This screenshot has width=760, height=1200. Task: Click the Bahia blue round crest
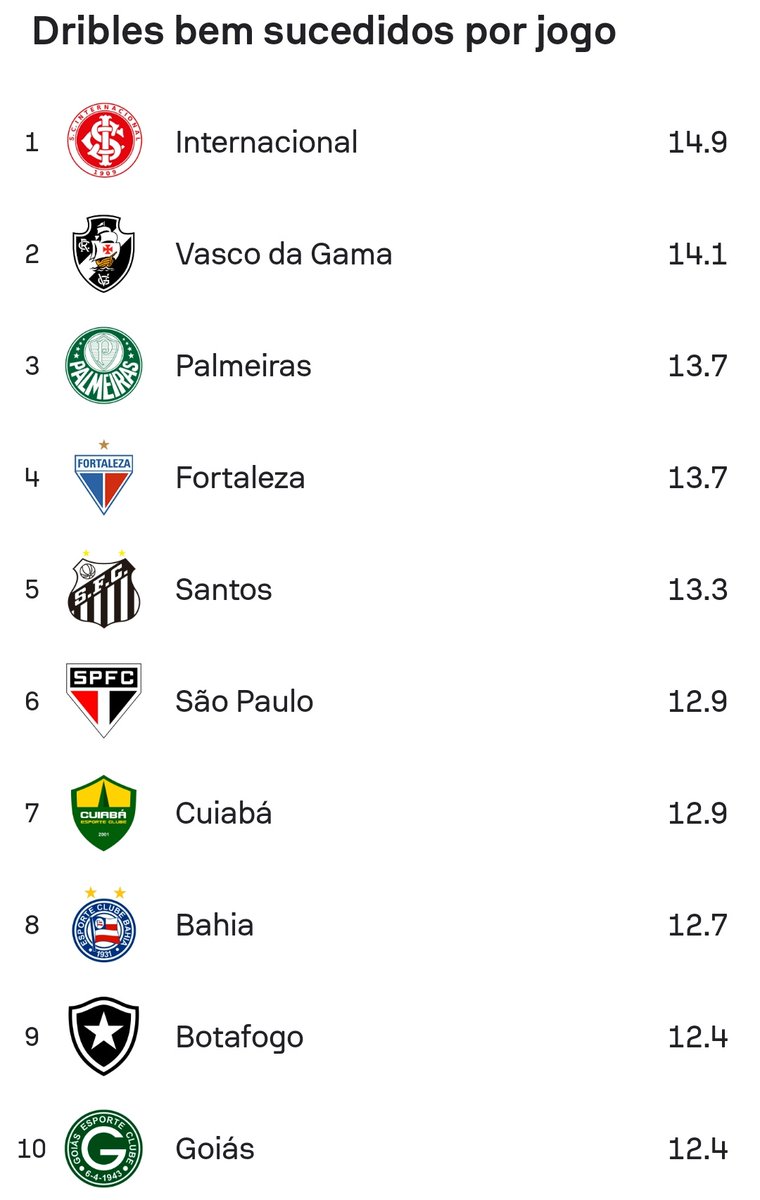click(104, 924)
